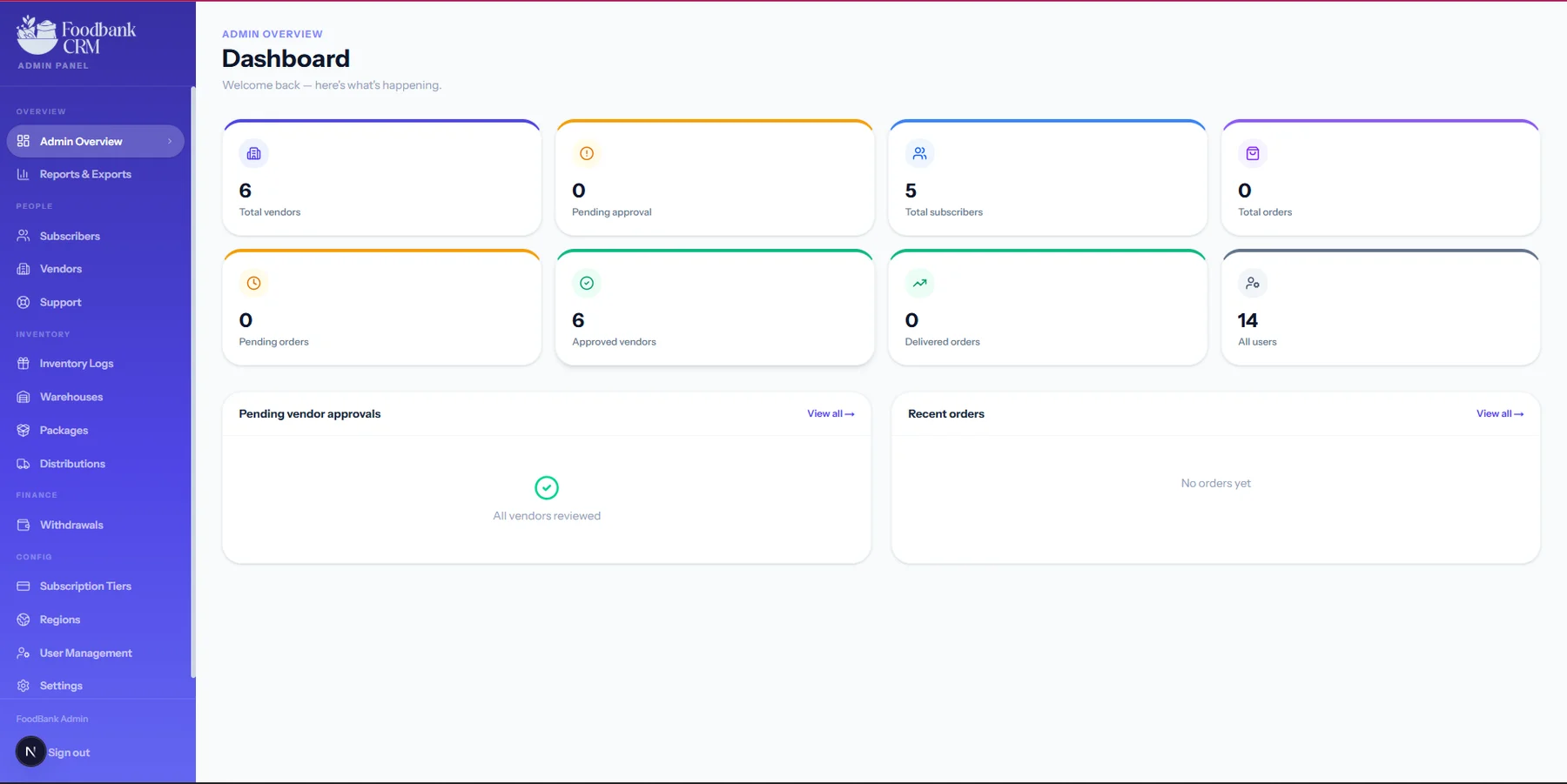Click the Total vendors building icon

tap(253, 154)
